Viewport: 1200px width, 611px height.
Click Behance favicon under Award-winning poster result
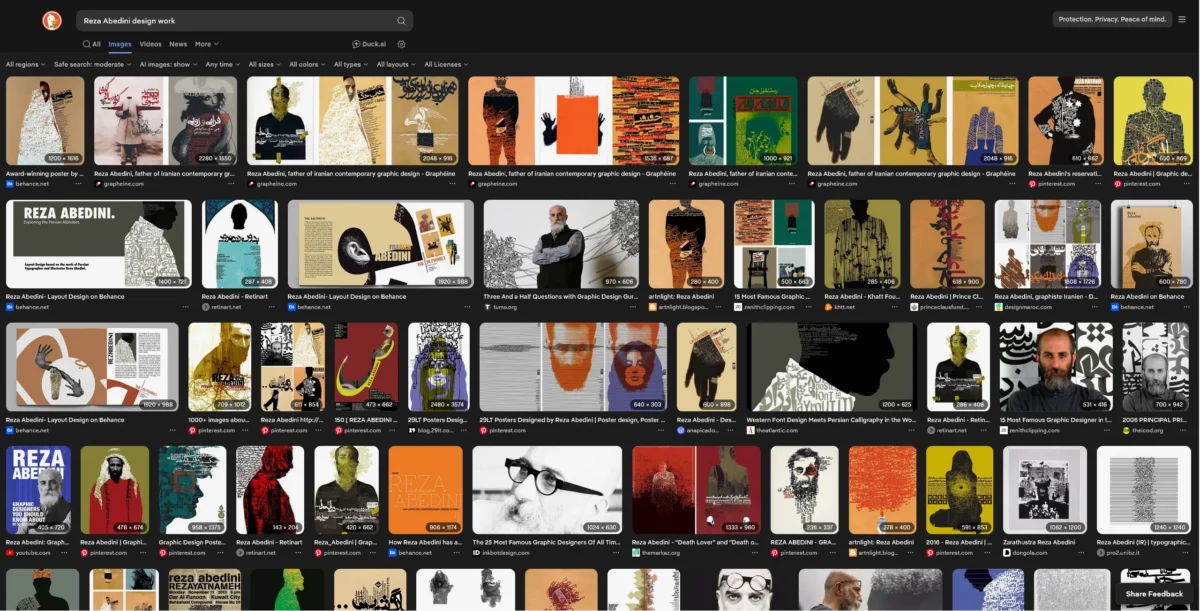[x=10, y=184]
